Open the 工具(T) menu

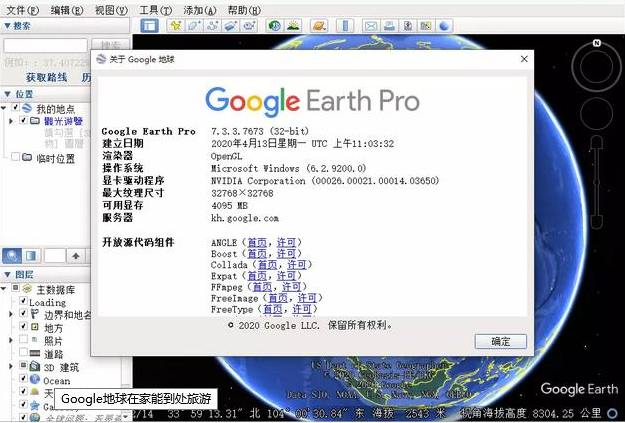point(155,10)
